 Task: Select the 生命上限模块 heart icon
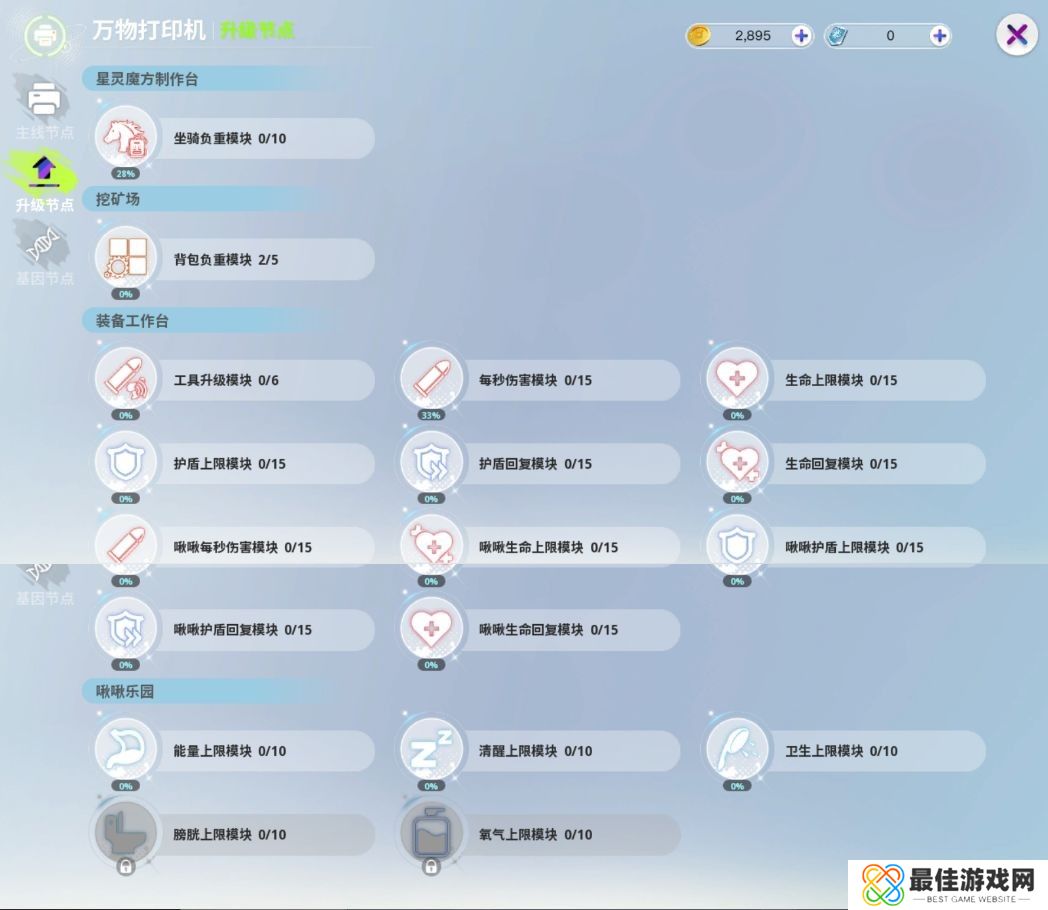click(x=737, y=380)
